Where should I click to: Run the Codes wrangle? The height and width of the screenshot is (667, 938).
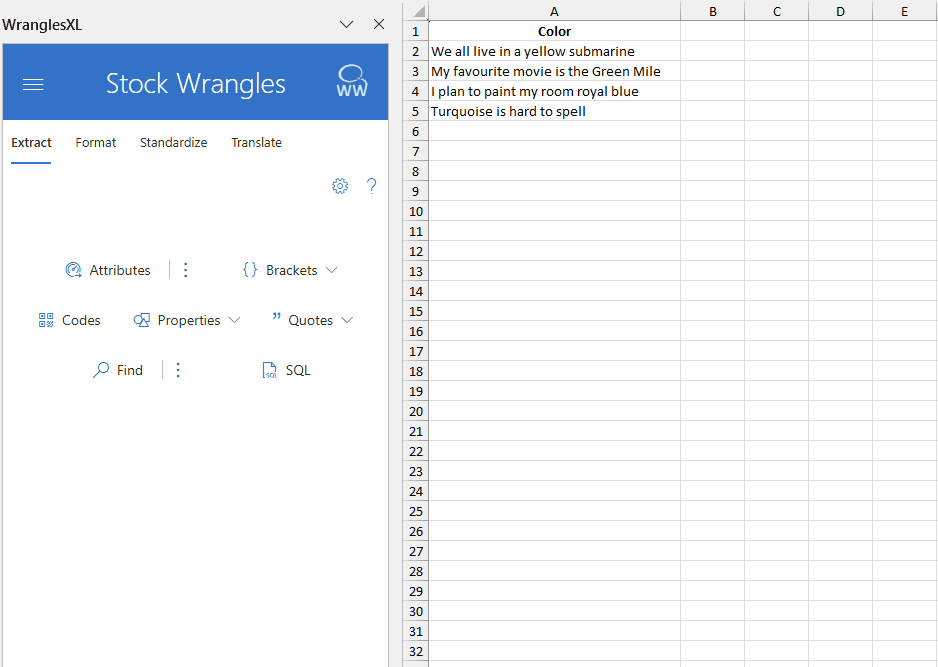tap(69, 320)
